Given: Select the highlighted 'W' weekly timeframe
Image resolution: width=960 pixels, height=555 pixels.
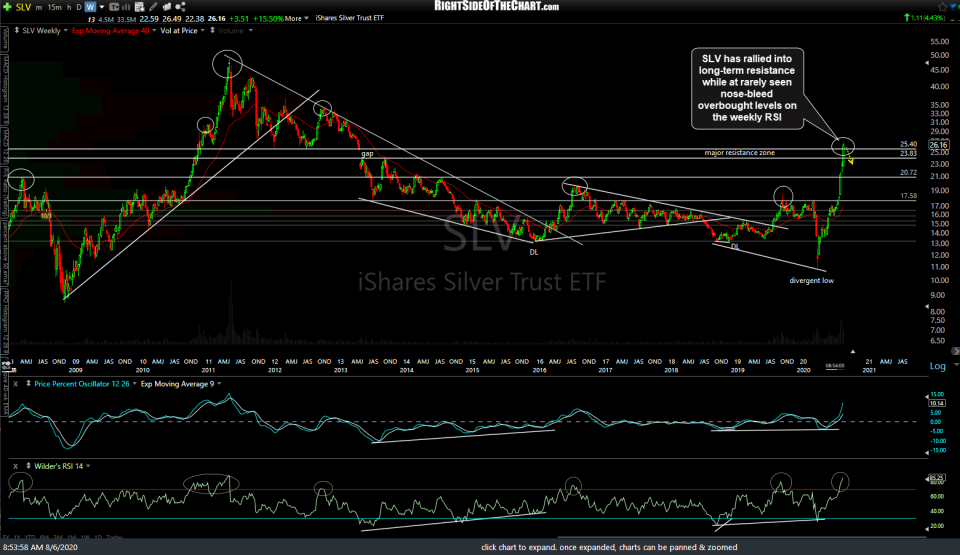Looking at the screenshot, I should [x=90, y=7].
